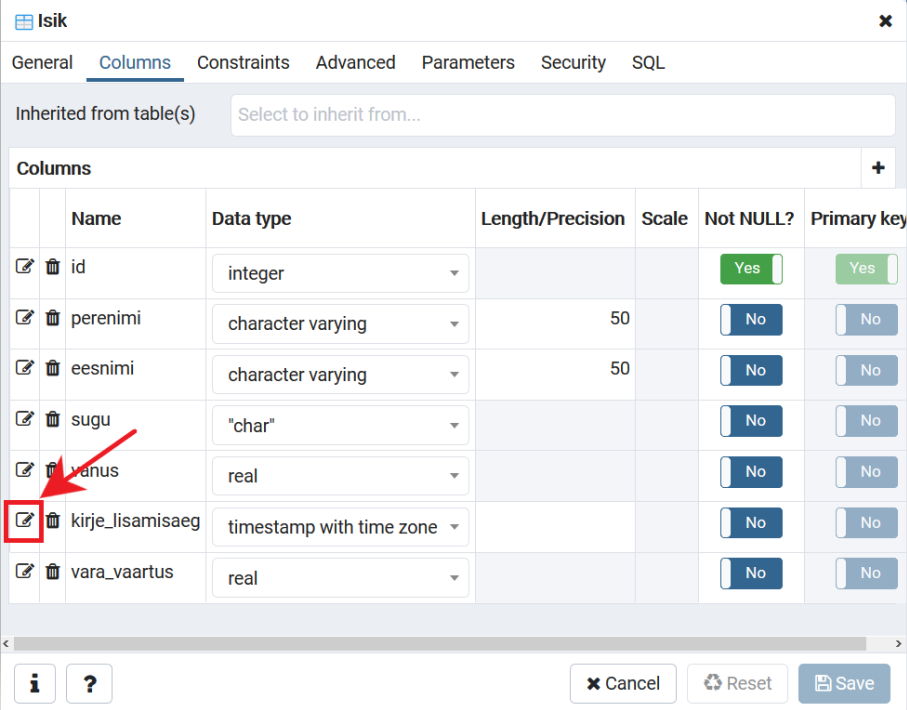
Task: Edit the vanus column row
Action: point(24,469)
